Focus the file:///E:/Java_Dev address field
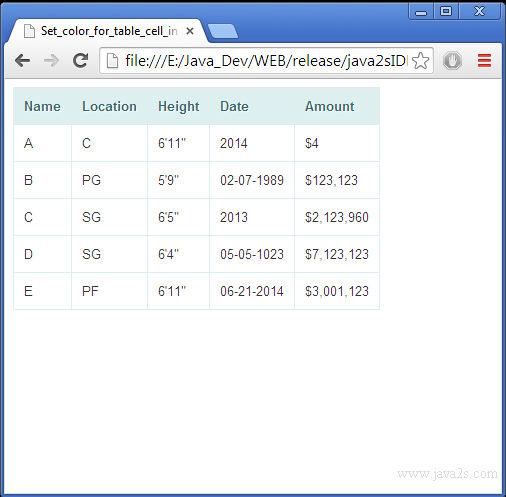Viewport: 506px width, 497px height. click(x=266, y=61)
